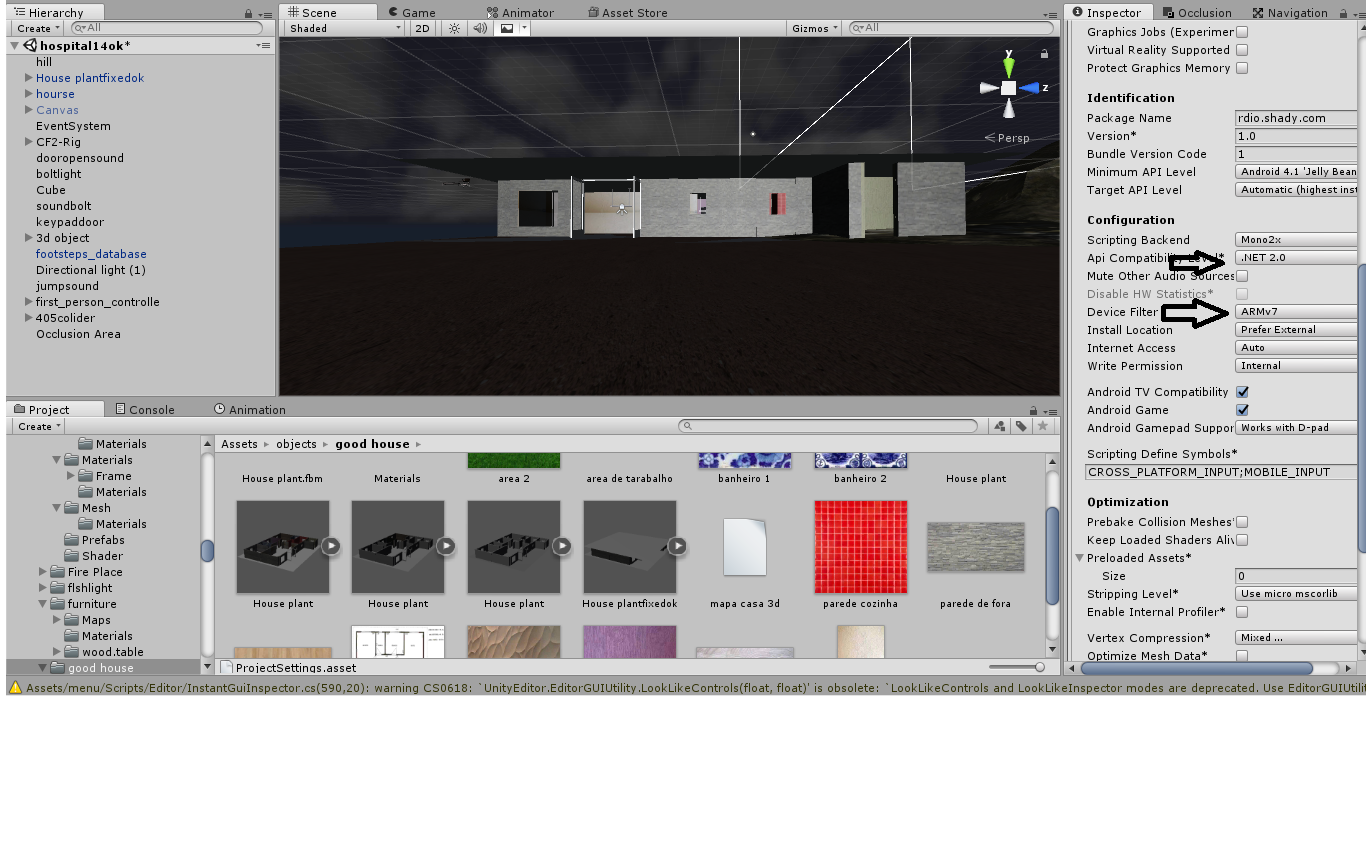This screenshot has width=1366, height=853.
Task: Toggle scene audio speaker icon
Action: 480,28
